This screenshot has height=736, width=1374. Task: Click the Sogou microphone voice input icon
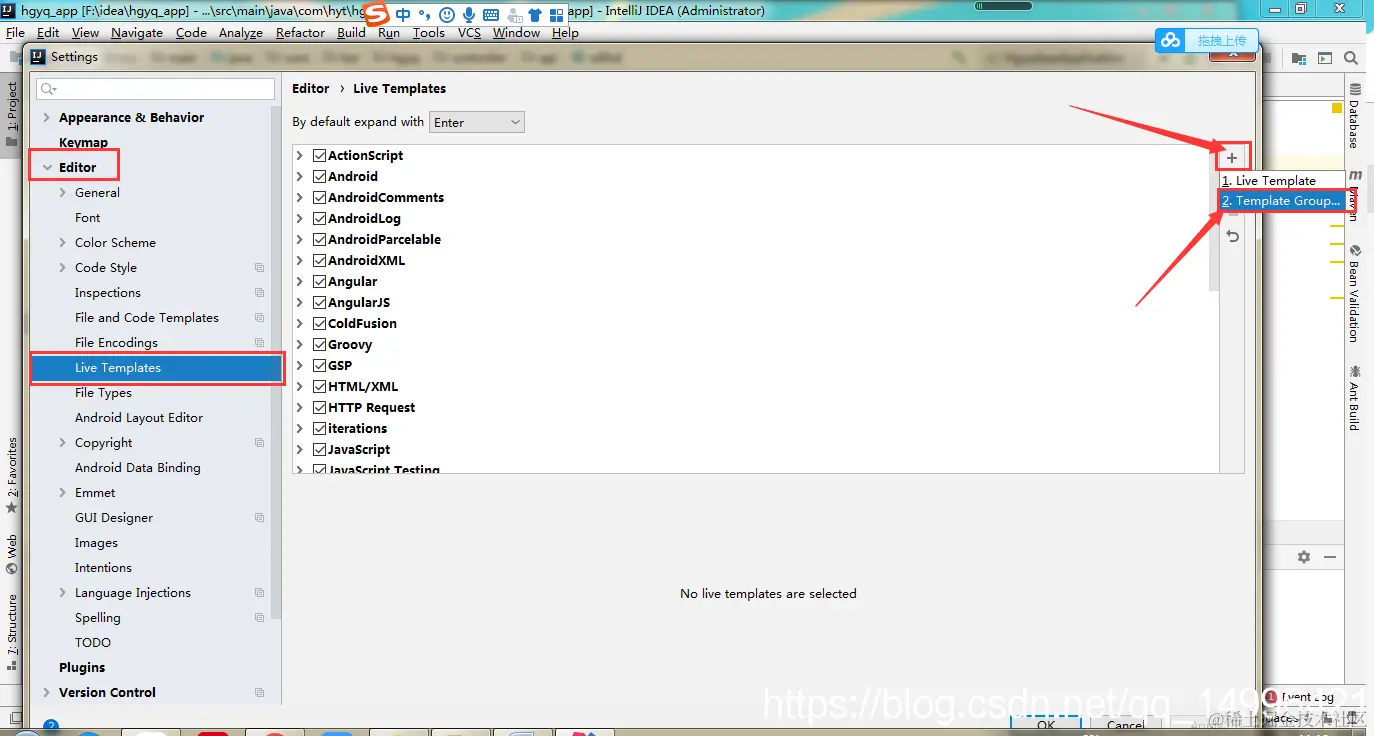coord(469,15)
